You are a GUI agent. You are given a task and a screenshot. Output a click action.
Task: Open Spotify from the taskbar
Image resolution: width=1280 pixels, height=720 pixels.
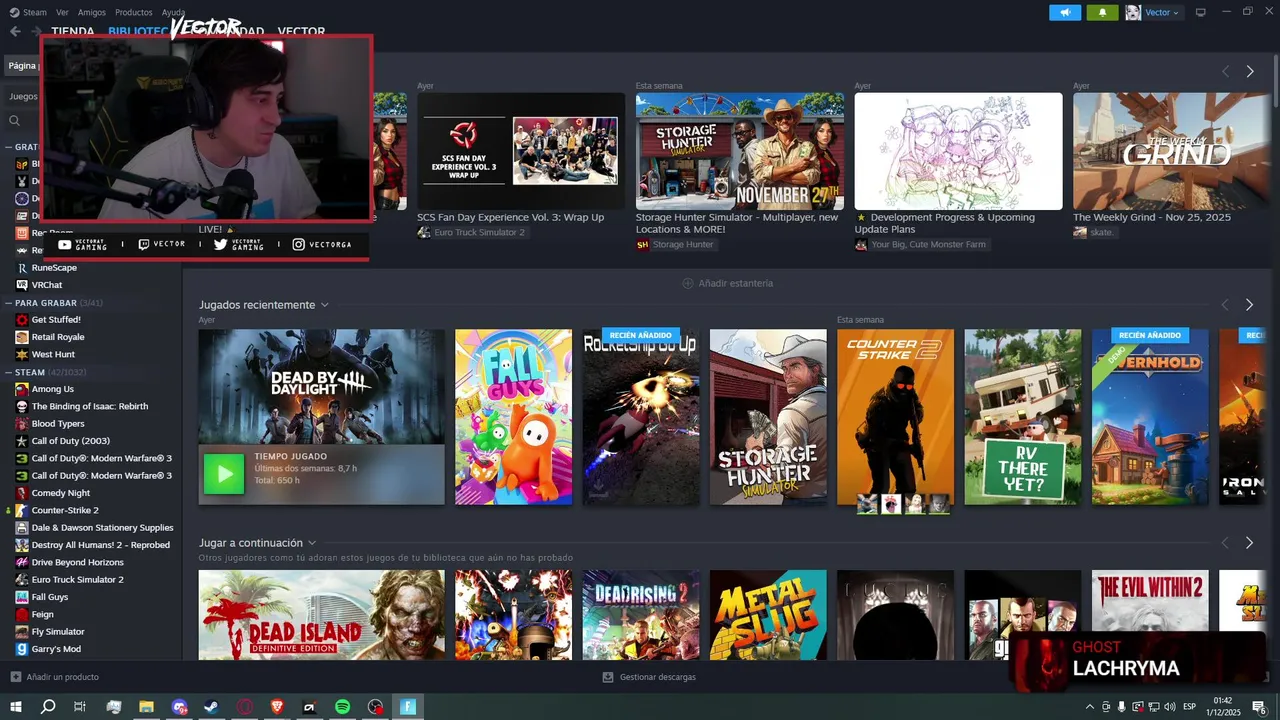(342, 707)
